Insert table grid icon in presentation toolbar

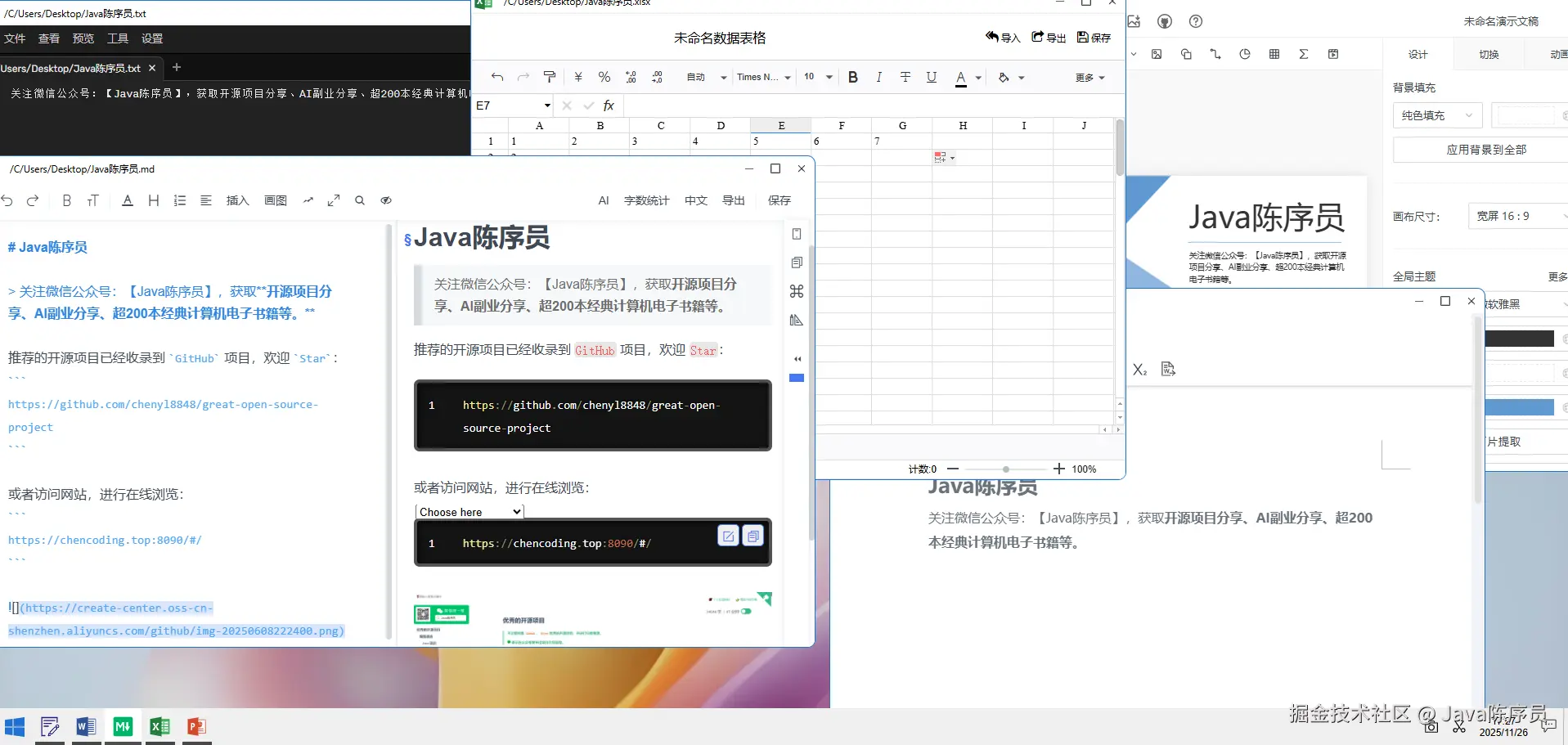click(1274, 54)
